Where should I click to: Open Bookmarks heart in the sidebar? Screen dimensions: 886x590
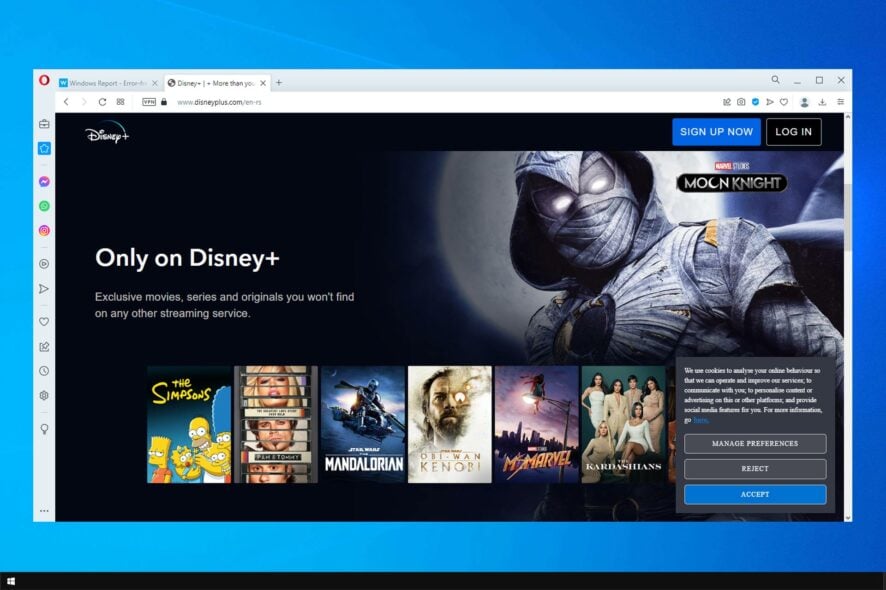pos(44,322)
